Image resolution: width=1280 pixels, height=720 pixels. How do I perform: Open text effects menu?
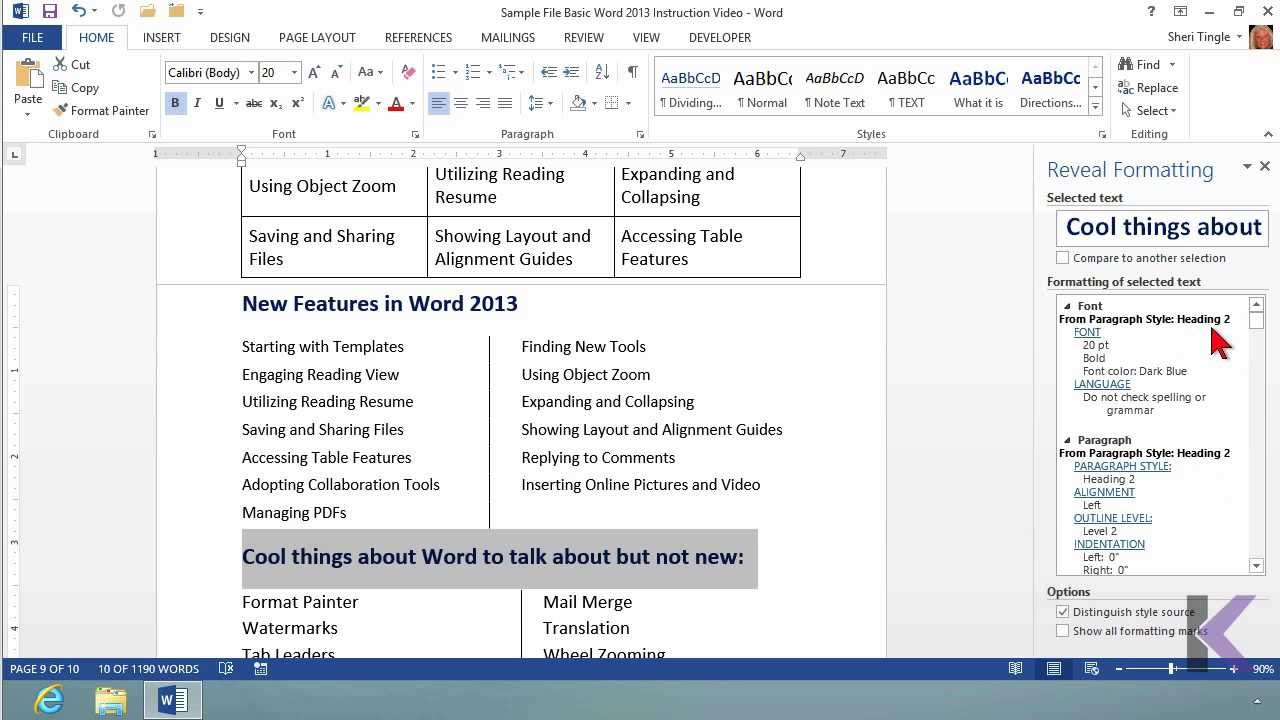click(x=330, y=103)
